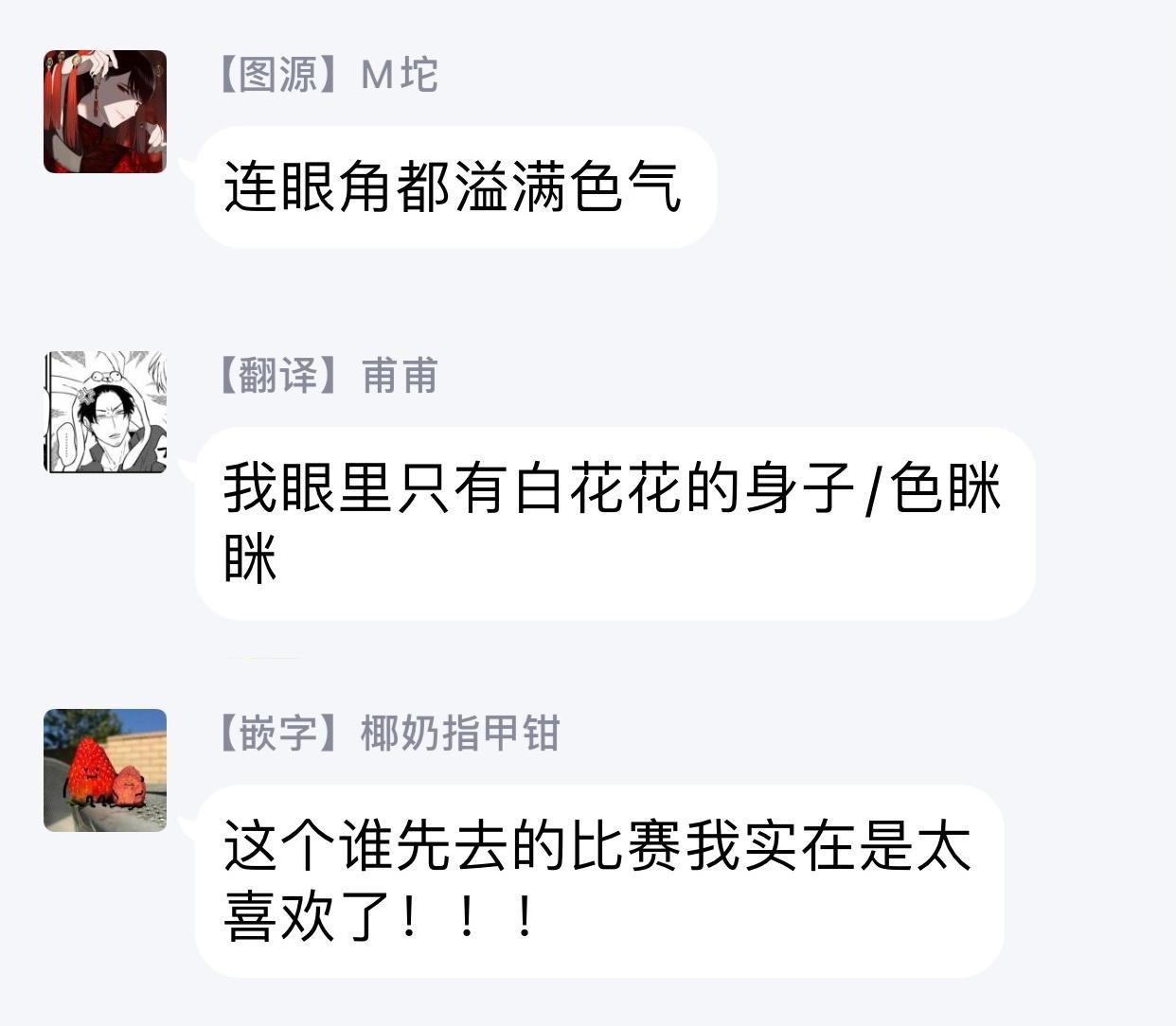Click the 【翻译】 role tag
Screen dimensions: 1176x1026
click(x=278, y=376)
